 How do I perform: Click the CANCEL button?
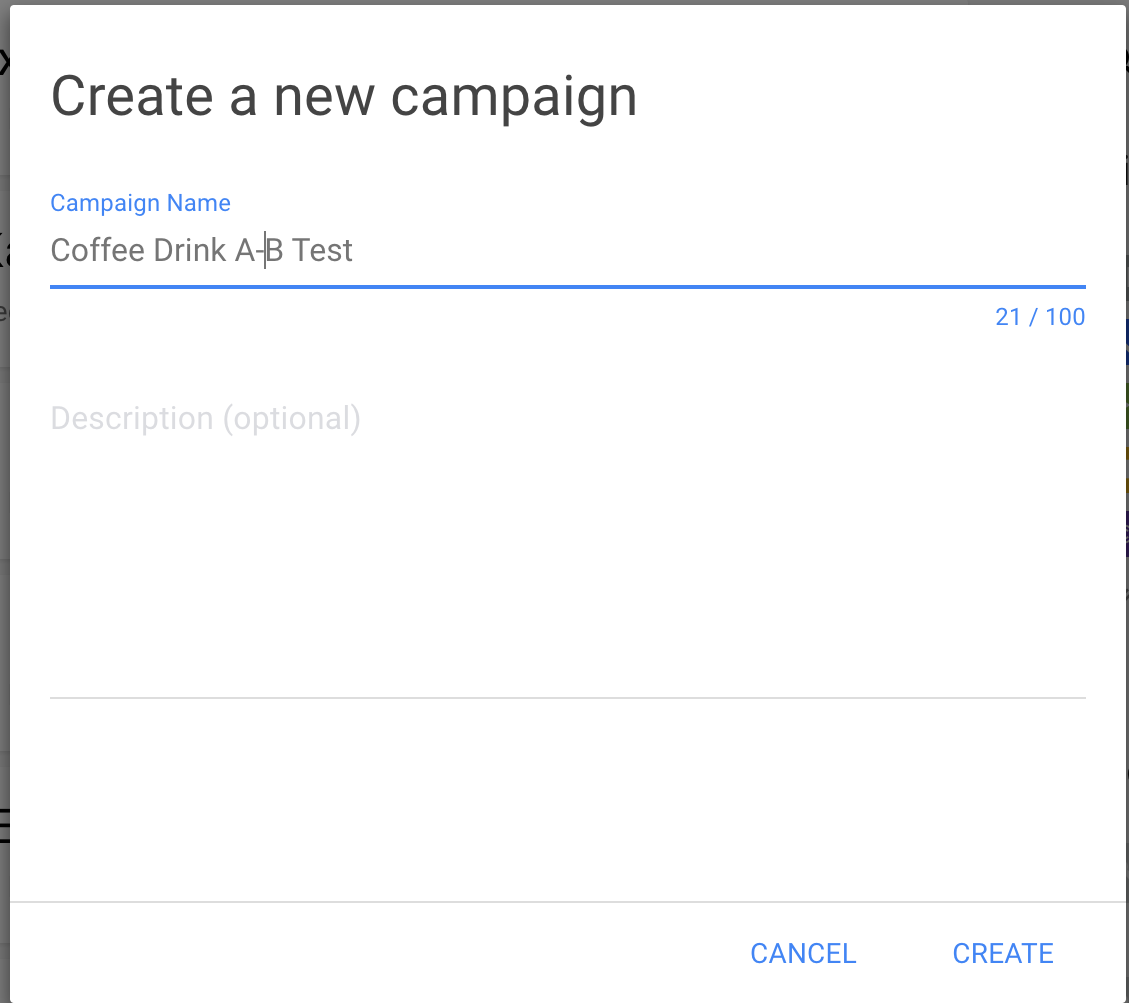(803, 953)
